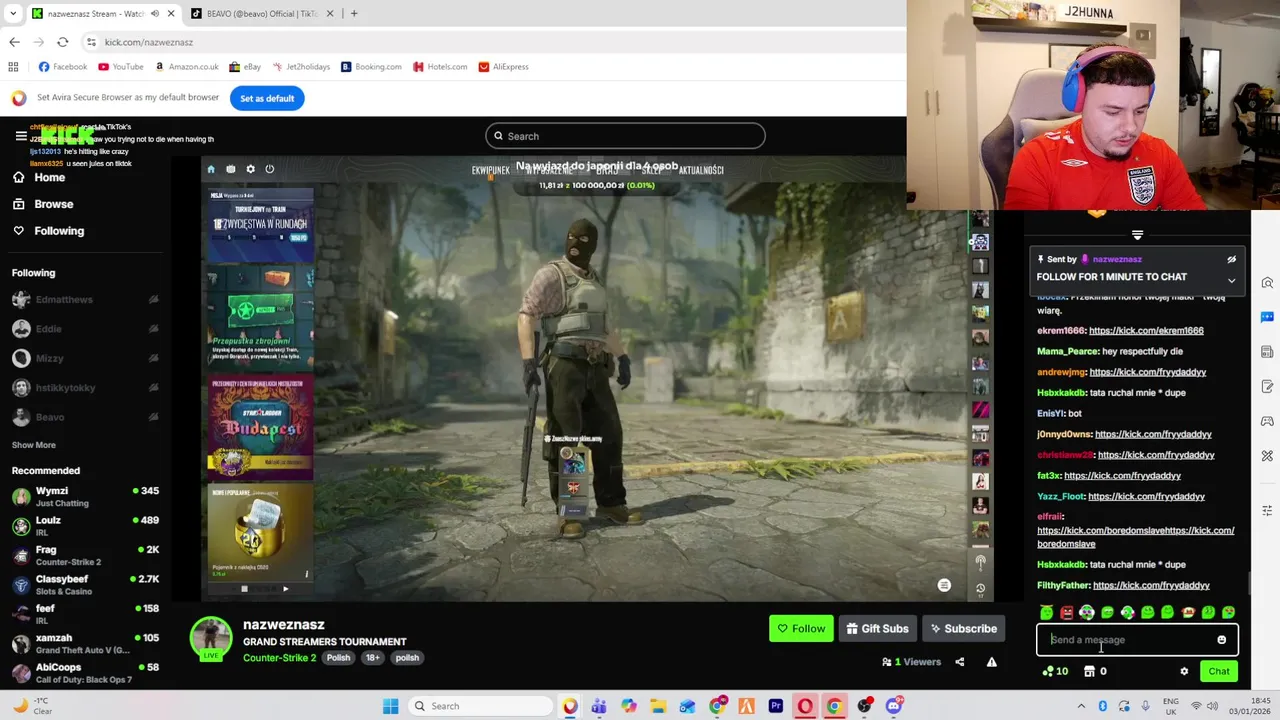Open recommended channel Wymzi

click(85, 496)
